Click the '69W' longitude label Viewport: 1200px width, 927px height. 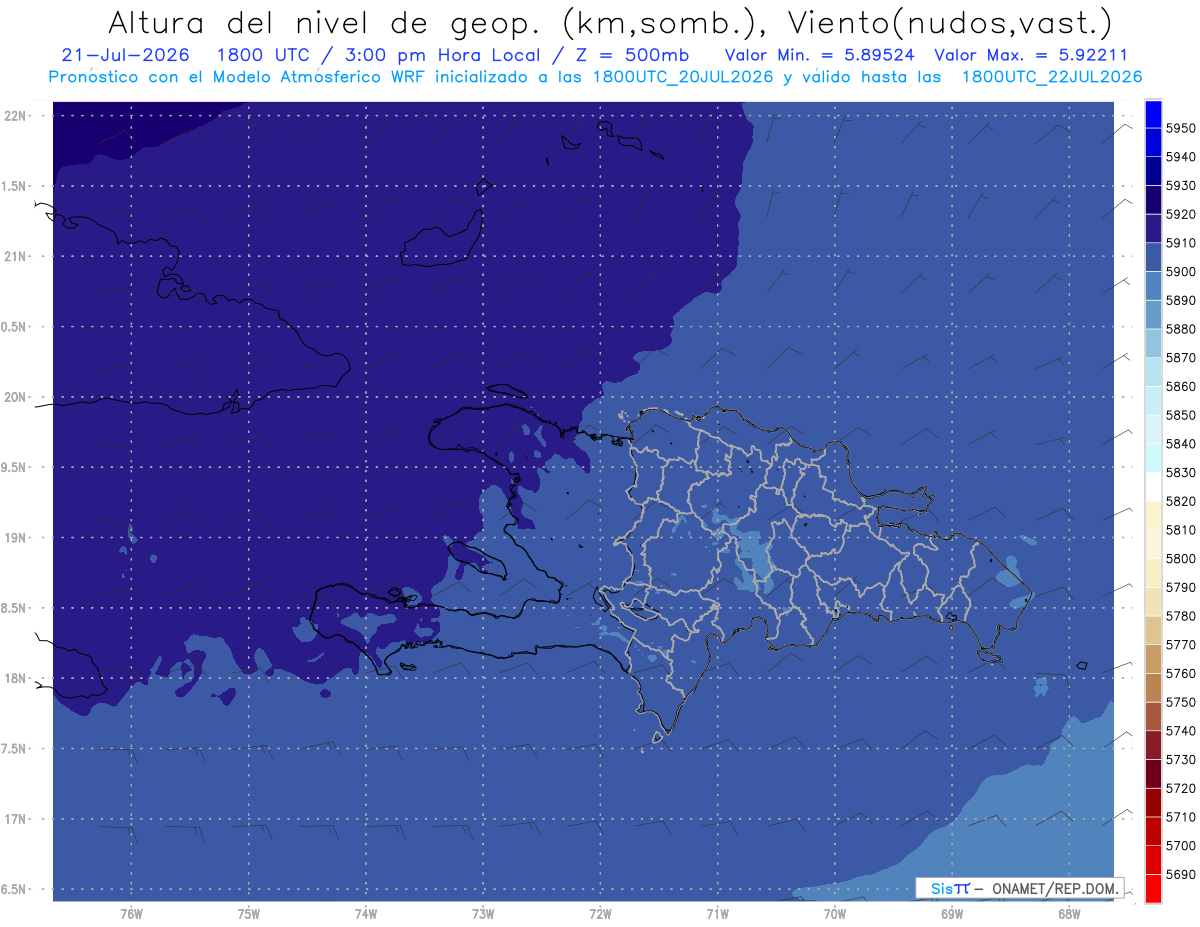[952, 913]
